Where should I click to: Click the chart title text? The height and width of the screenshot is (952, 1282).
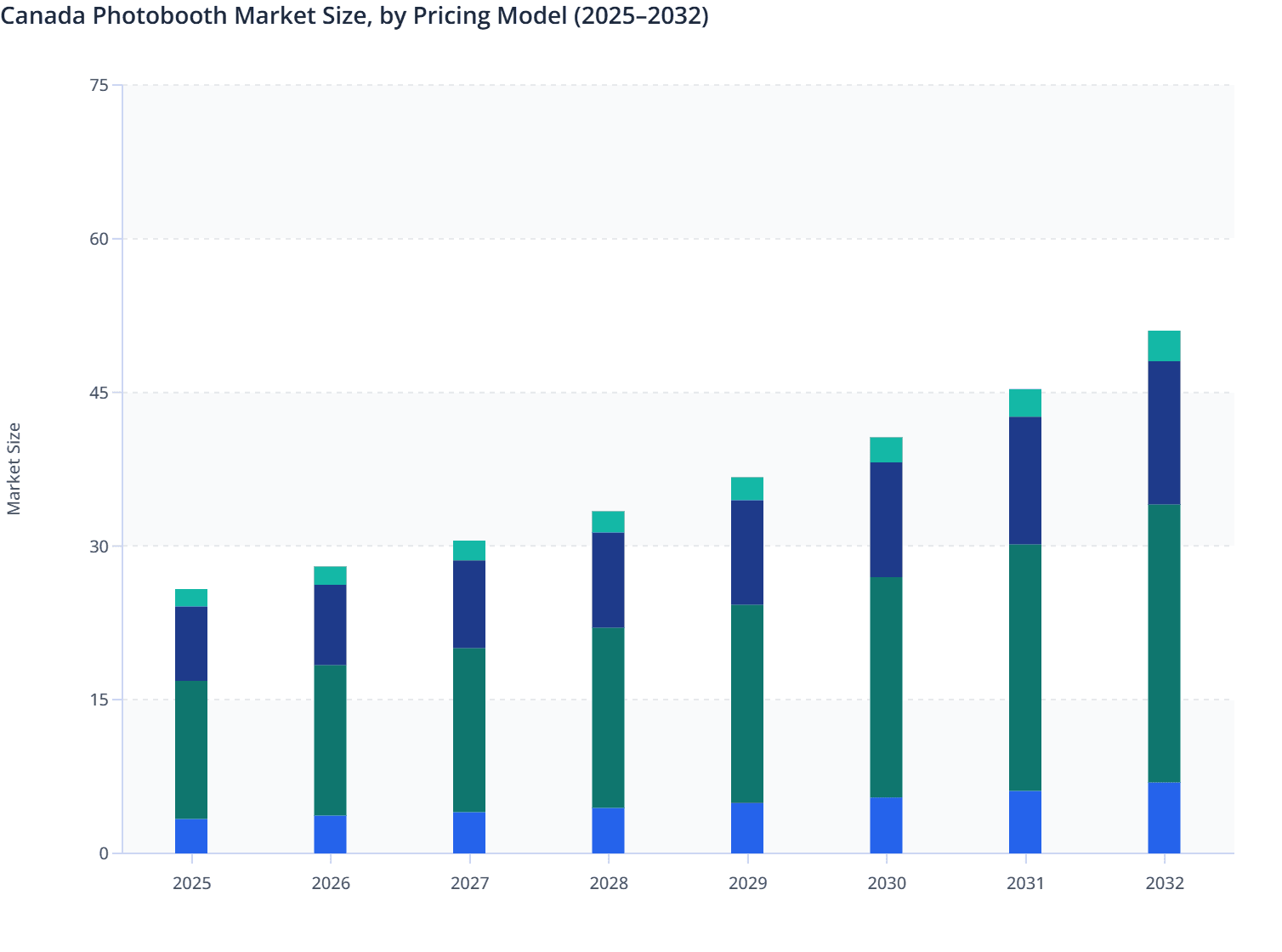pos(357,15)
